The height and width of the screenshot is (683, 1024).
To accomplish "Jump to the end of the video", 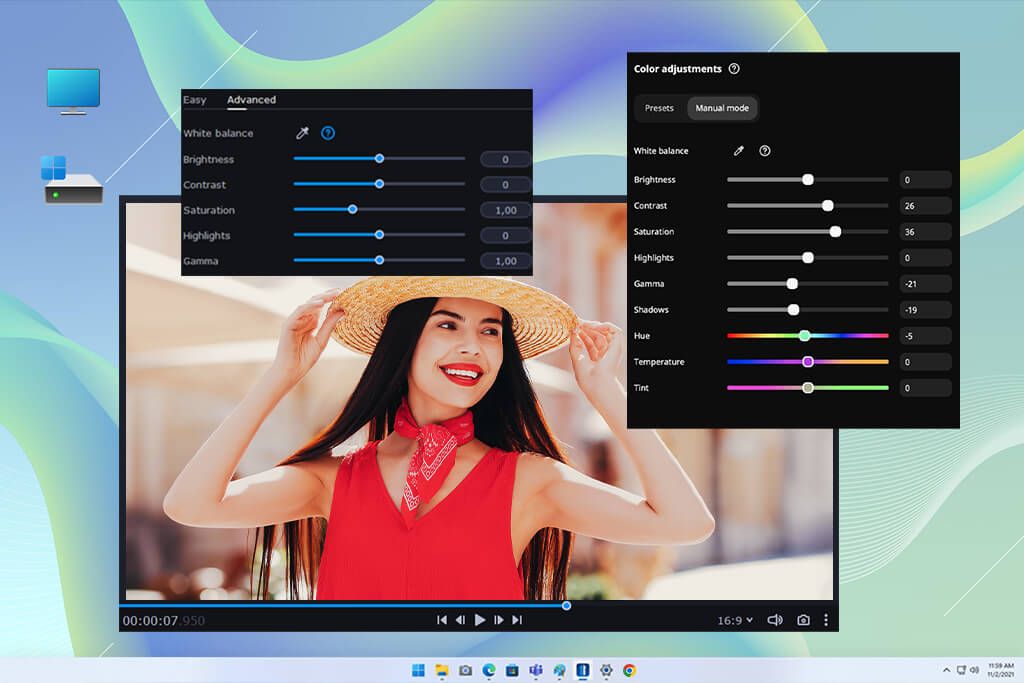I will [x=517, y=619].
